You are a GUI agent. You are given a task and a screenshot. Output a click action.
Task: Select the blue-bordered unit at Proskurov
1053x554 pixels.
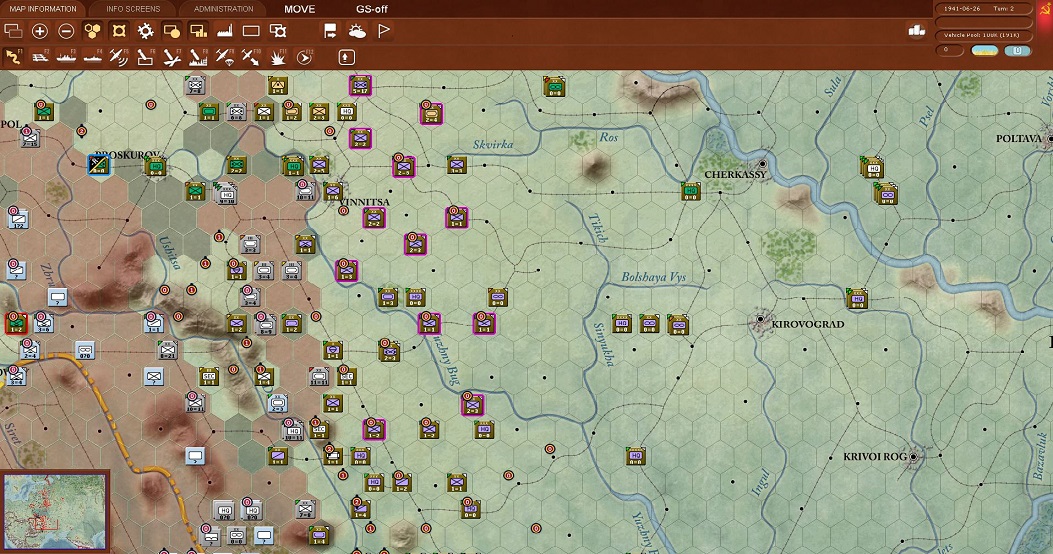[x=99, y=165]
